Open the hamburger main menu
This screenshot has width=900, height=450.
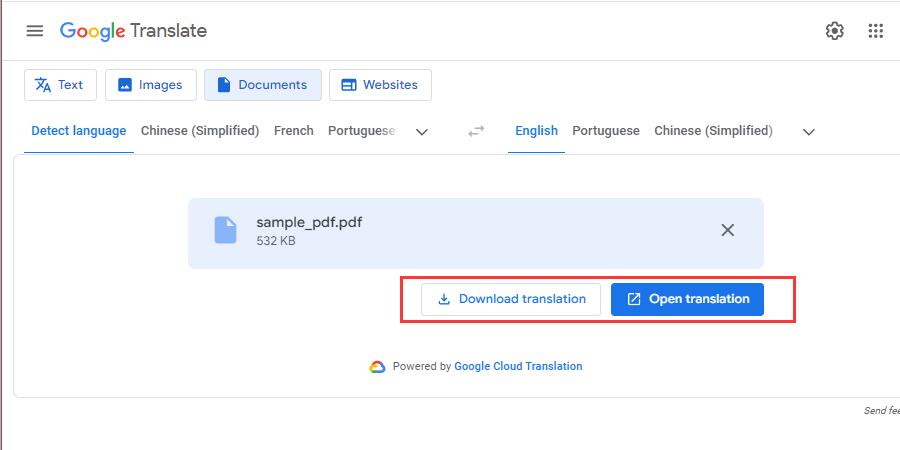click(x=35, y=31)
